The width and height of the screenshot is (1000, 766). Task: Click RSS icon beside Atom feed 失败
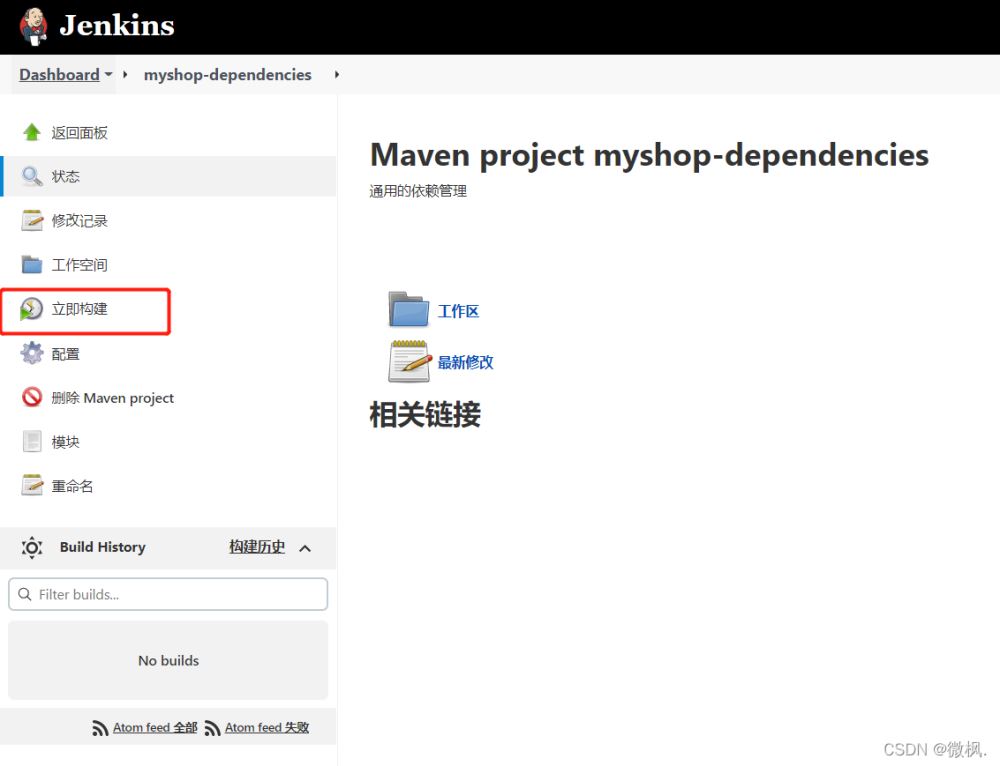(x=212, y=728)
